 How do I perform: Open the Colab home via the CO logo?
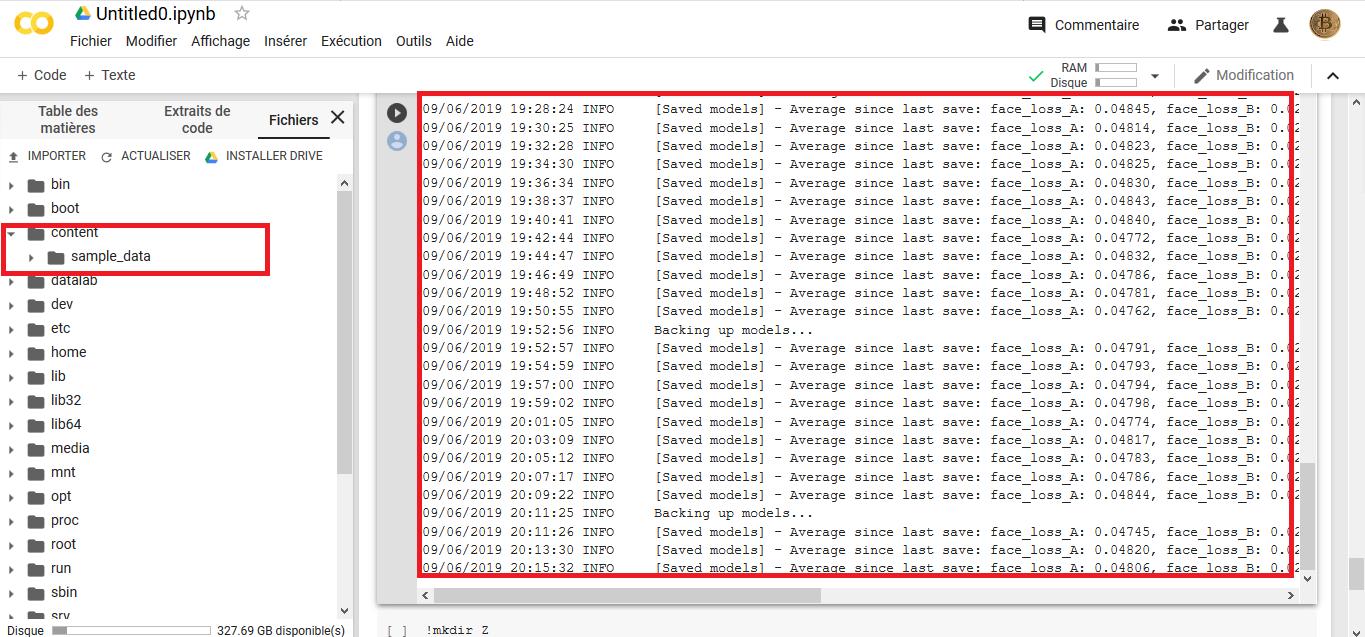[33, 24]
